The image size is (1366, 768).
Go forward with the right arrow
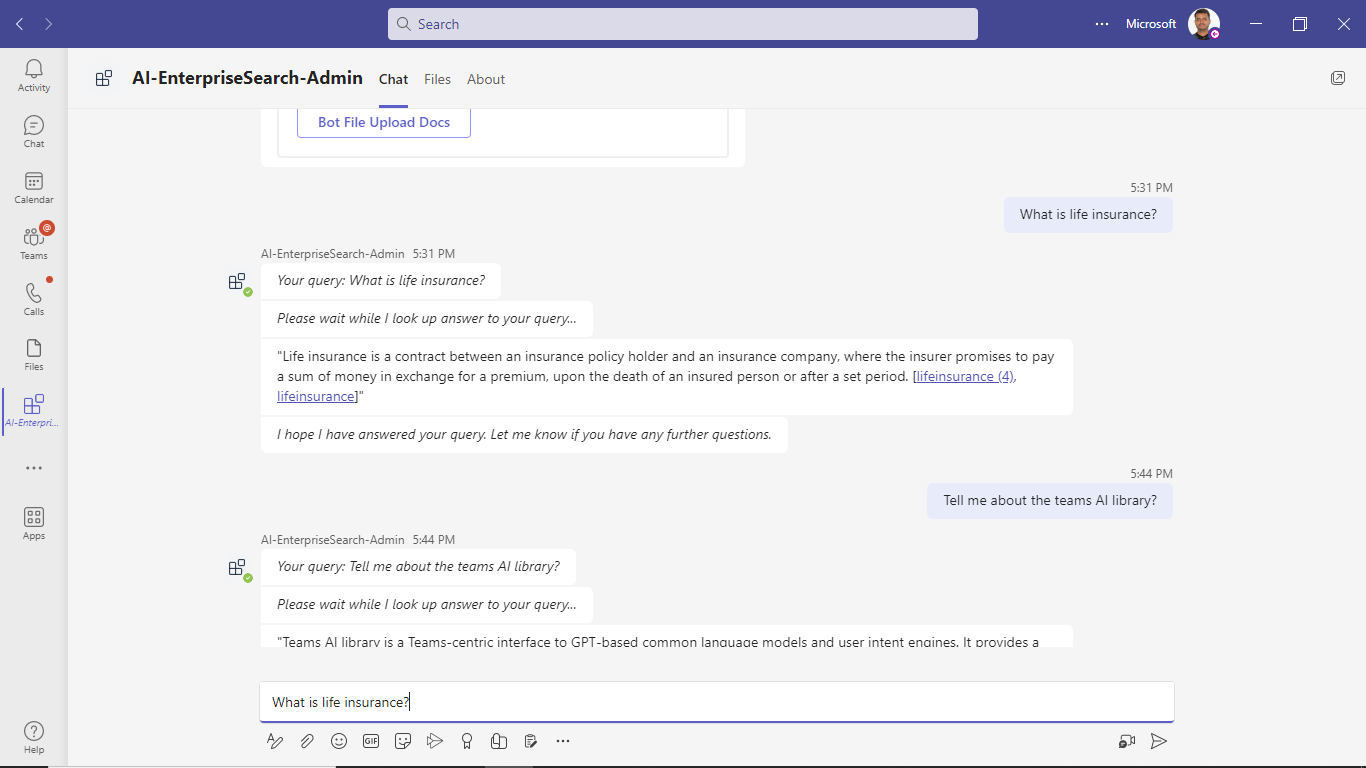[48, 24]
